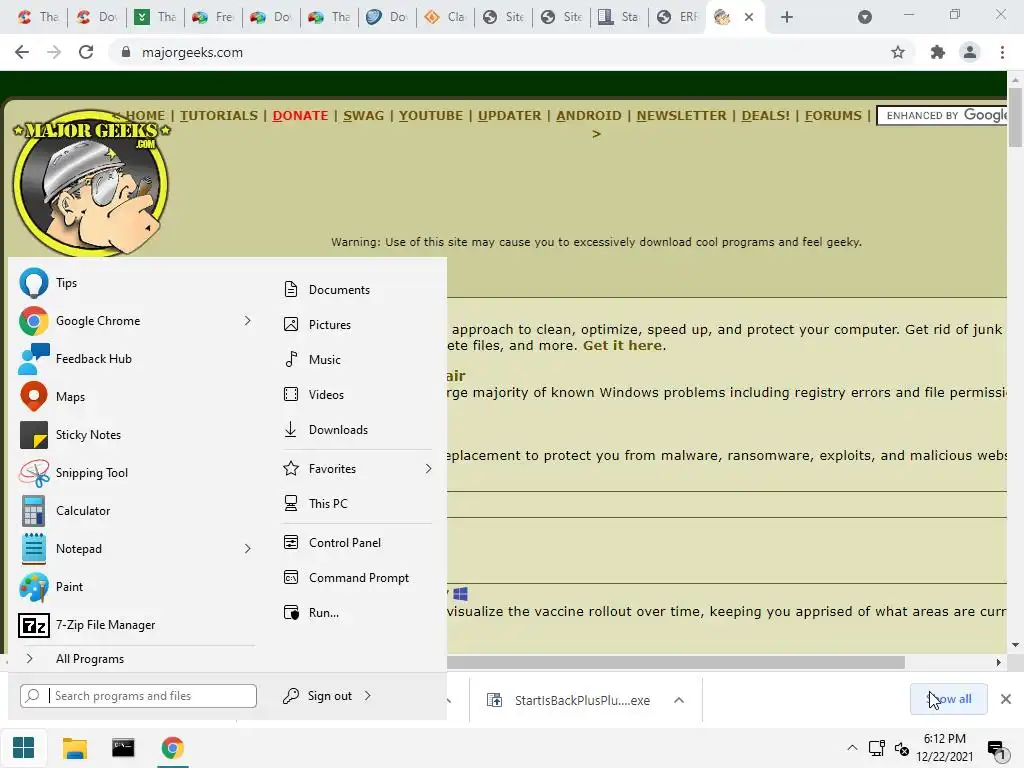Open the Chrome extensions puzzle icon
This screenshot has height=768, width=1024.
click(x=938, y=52)
